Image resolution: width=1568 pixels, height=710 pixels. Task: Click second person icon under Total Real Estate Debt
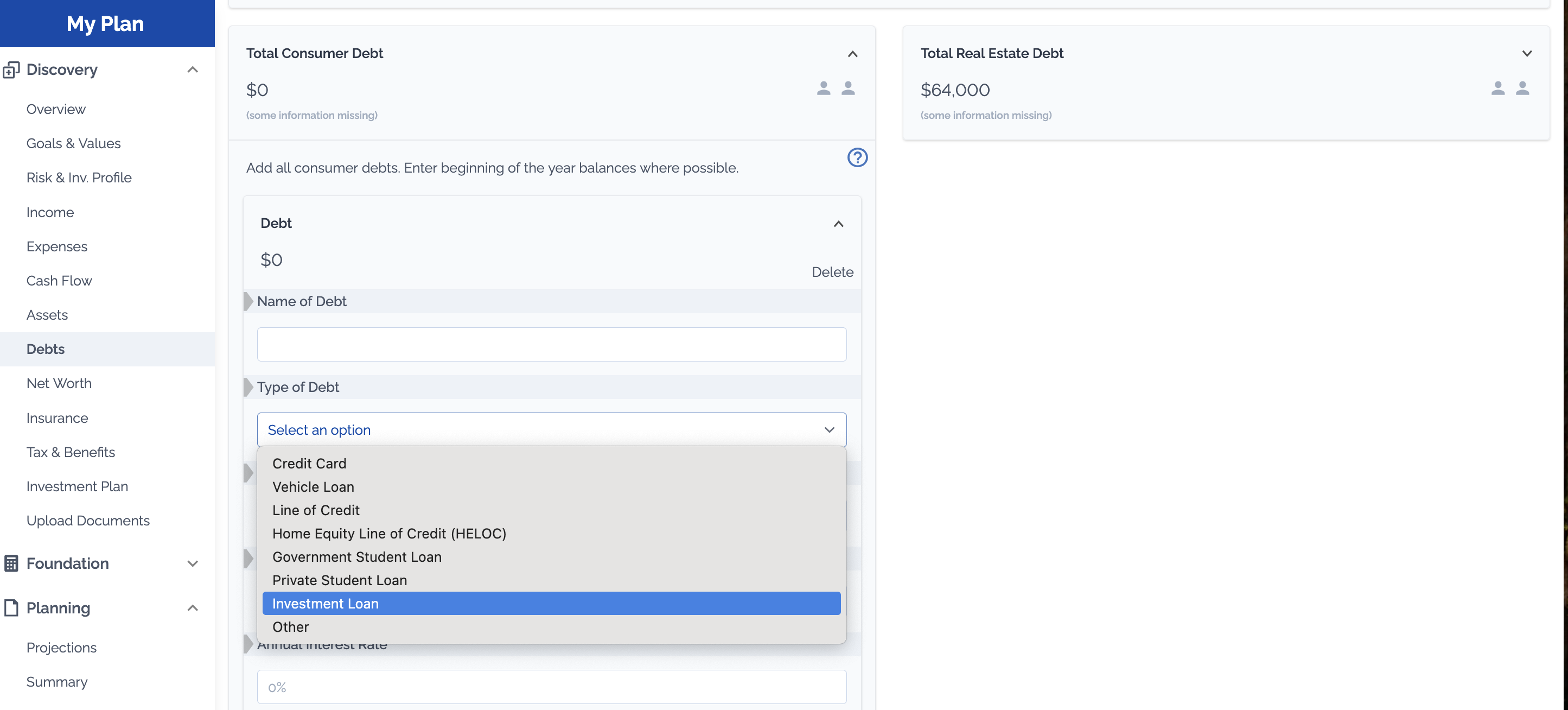(x=1522, y=88)
